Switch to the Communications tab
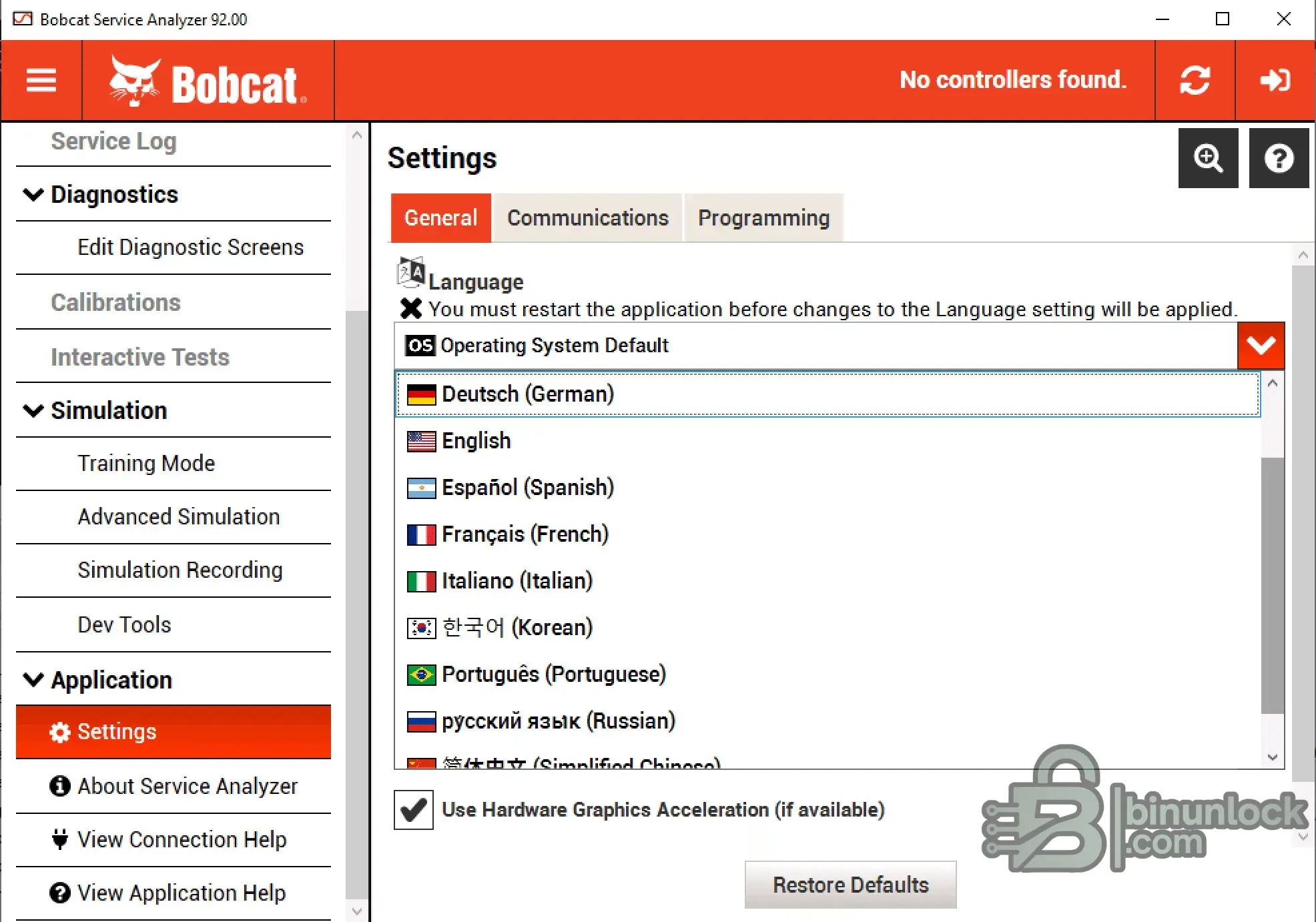Image resolution: width=1316 pixels, height=922 pixels. coord(588,218)
